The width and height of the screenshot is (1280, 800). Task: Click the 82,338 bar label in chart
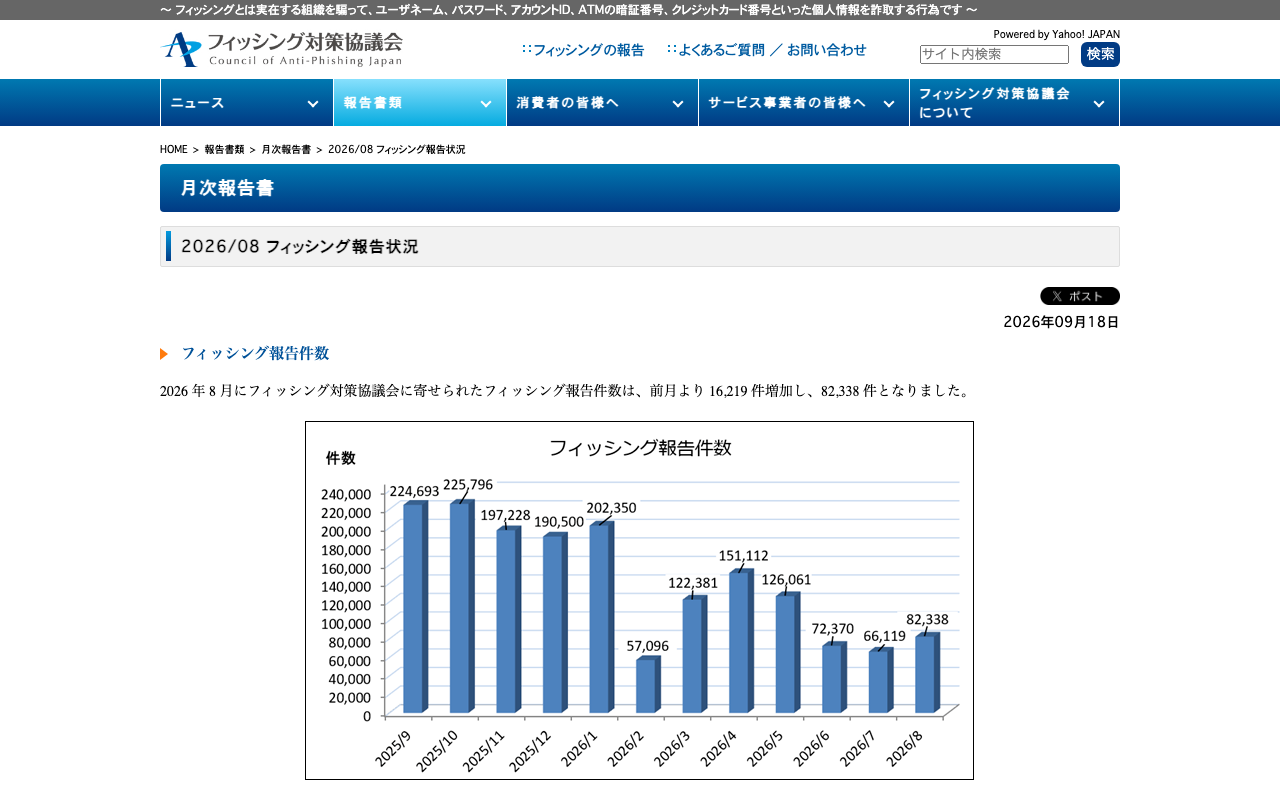coord(927,620)
